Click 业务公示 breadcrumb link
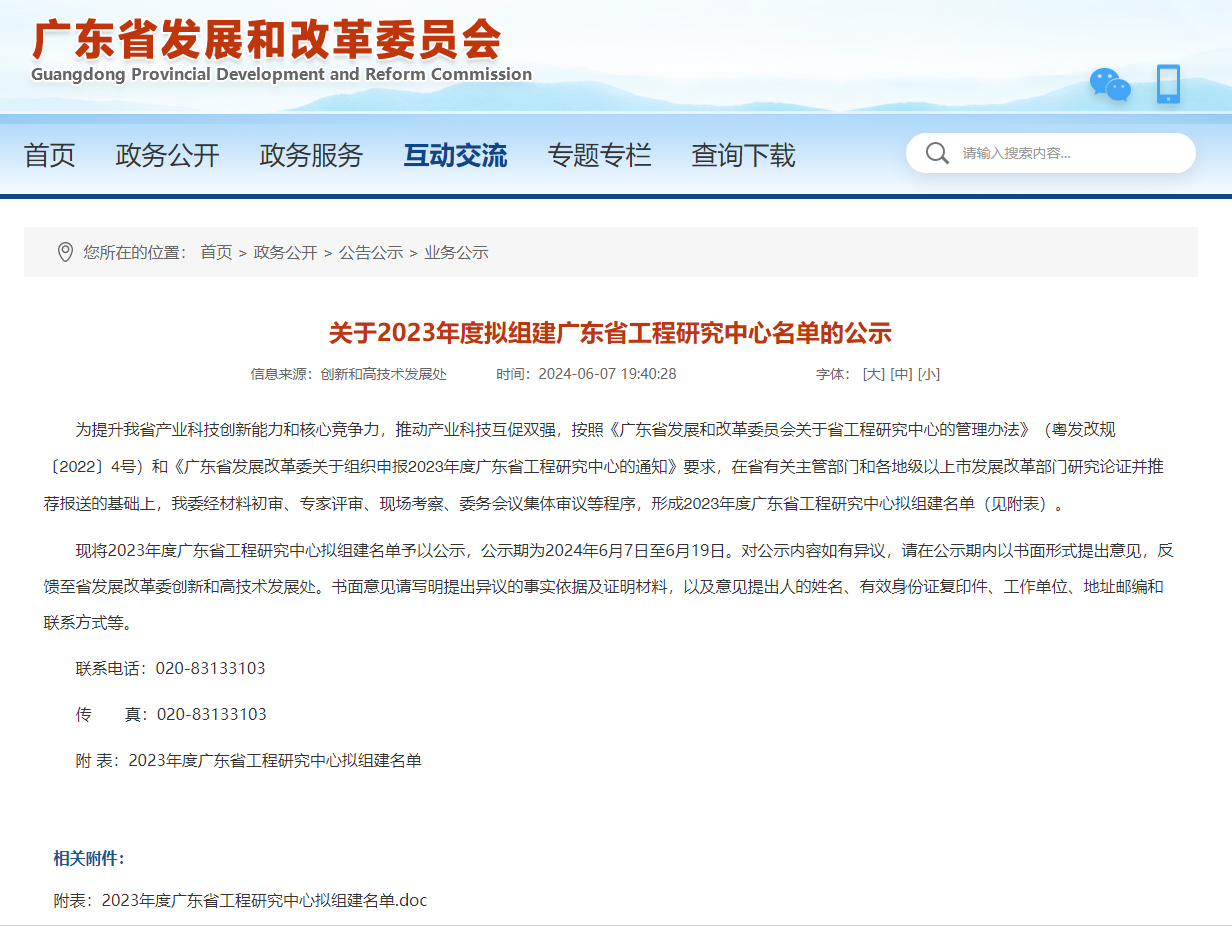The image size is (1232, 926). pyautogui.click(x=456, y=252)
